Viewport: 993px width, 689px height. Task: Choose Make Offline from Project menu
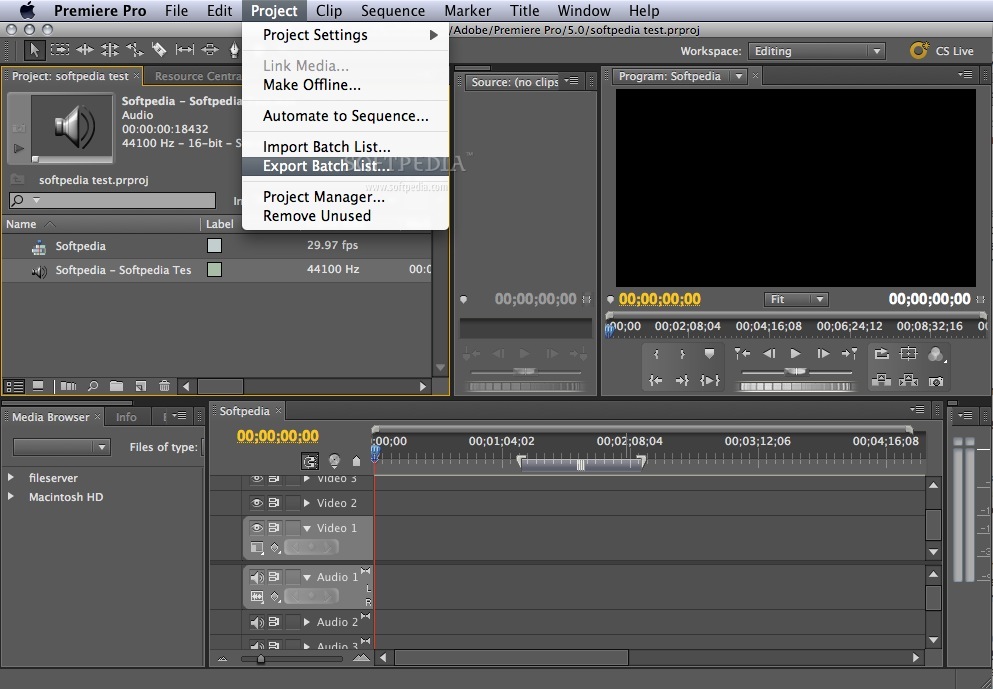pos(346,85)
